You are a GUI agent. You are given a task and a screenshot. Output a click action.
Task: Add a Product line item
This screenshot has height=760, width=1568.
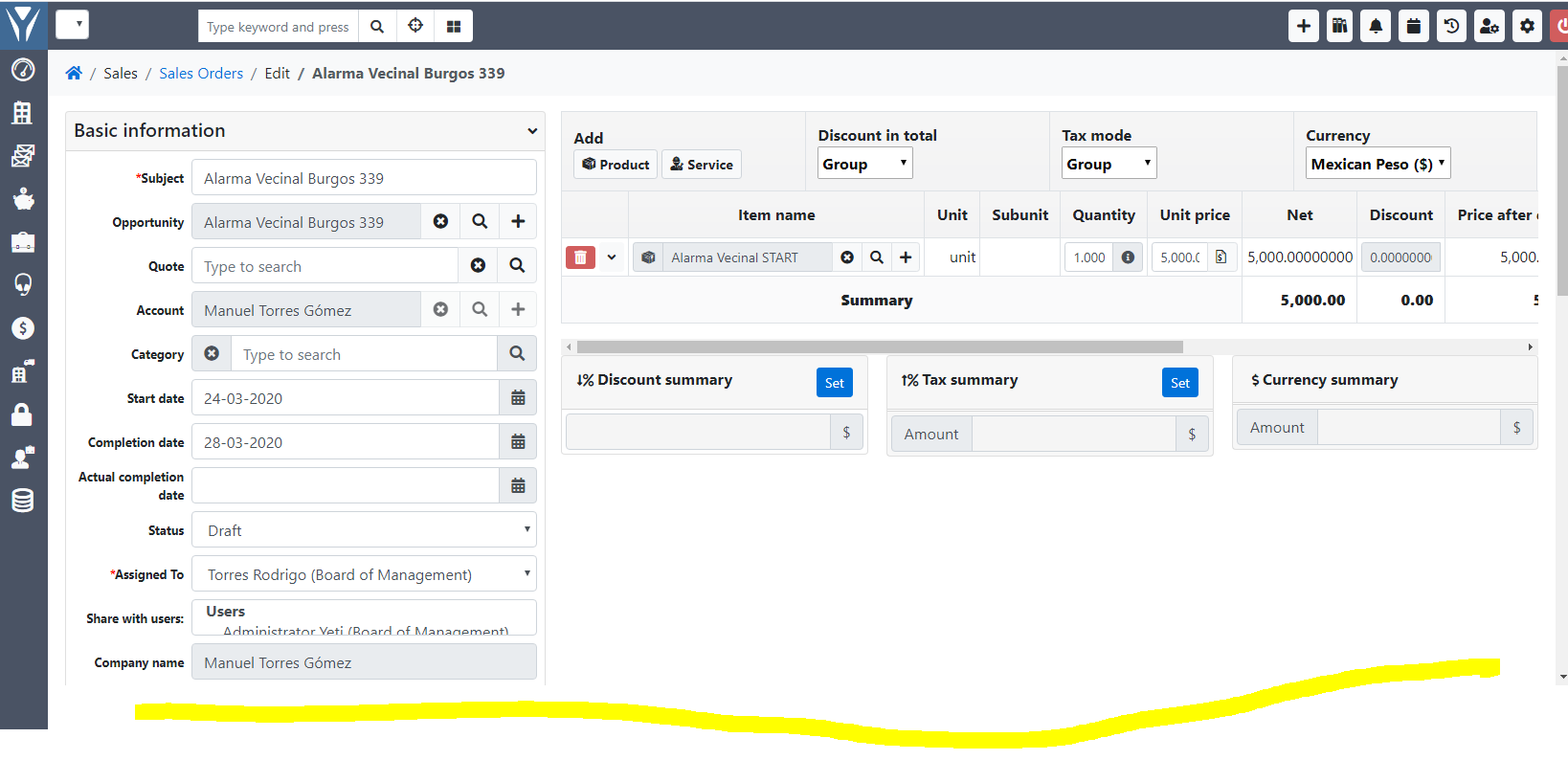tap(616, 165)
